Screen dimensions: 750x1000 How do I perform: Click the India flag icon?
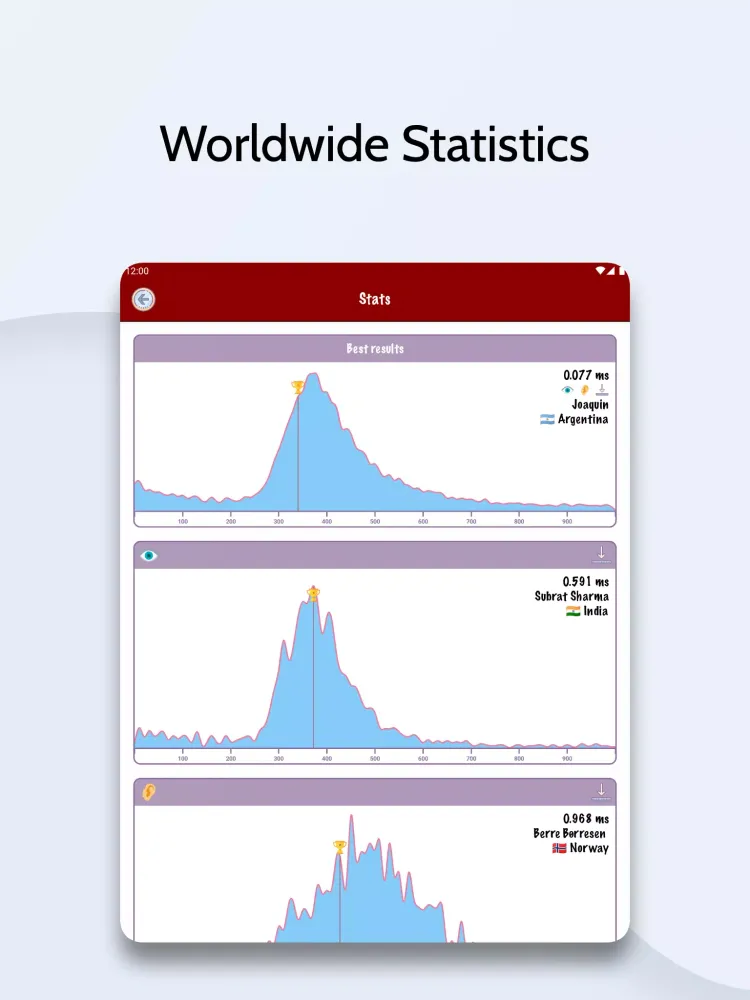click(573, 611)
